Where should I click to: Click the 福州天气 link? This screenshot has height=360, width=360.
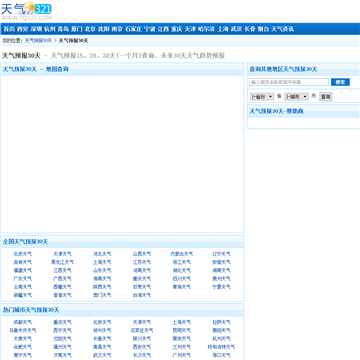tap(62, 347)
